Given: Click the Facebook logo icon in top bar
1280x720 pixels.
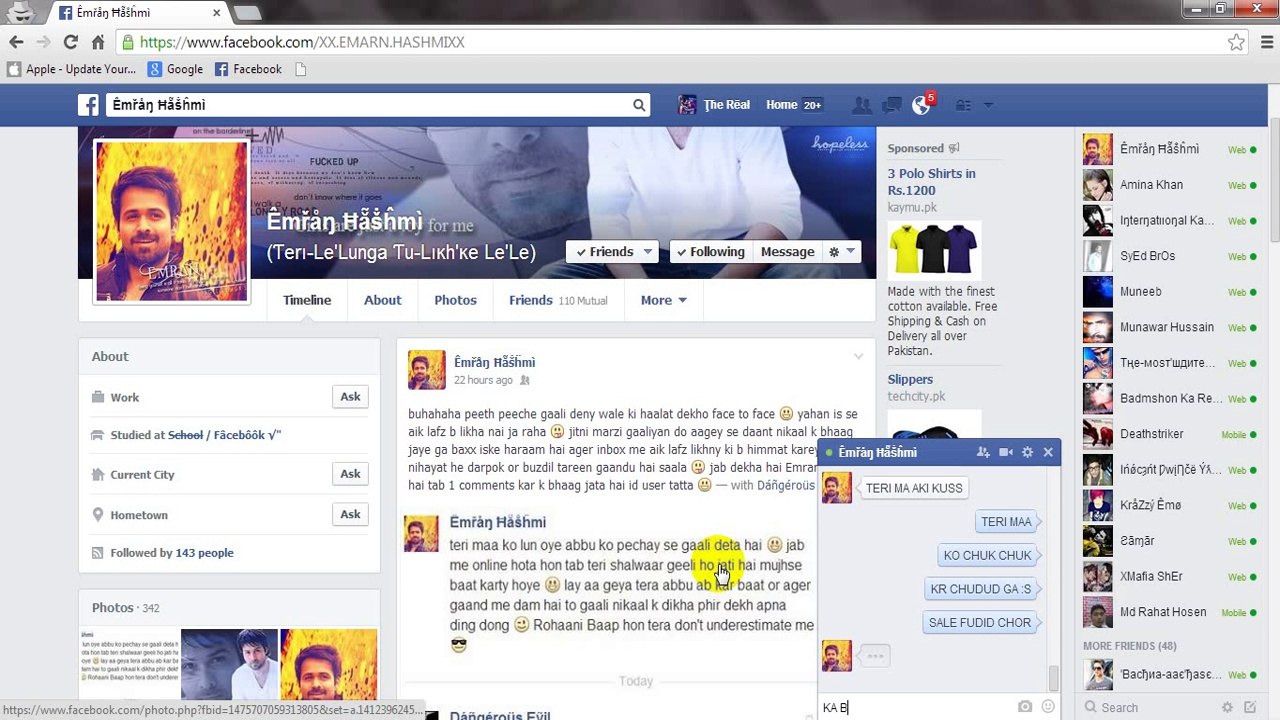Looking at the screenshot, I should [x=89, y=105].
